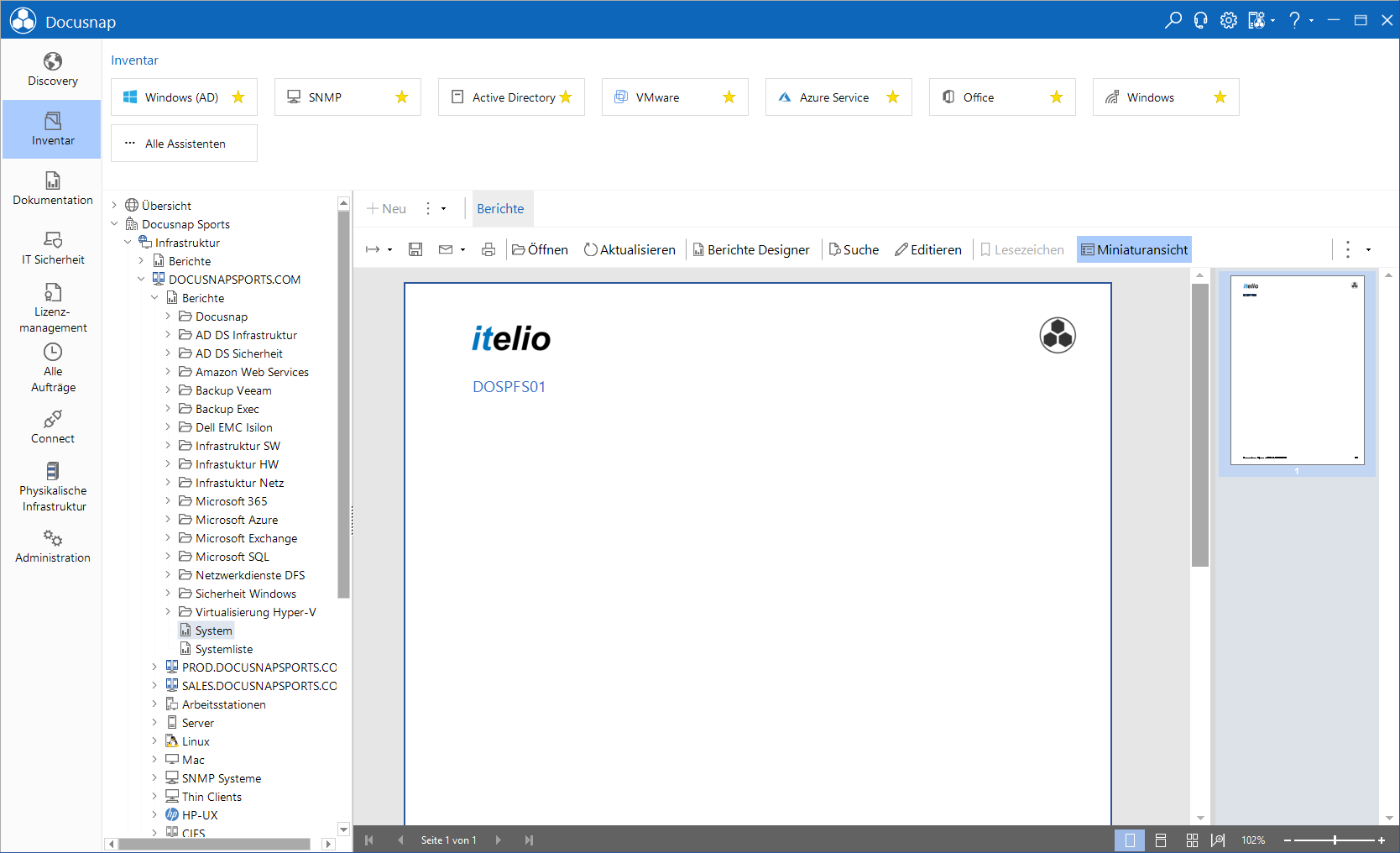
Task: Click the zoom in plus button
Action: tap(1382, 840)
